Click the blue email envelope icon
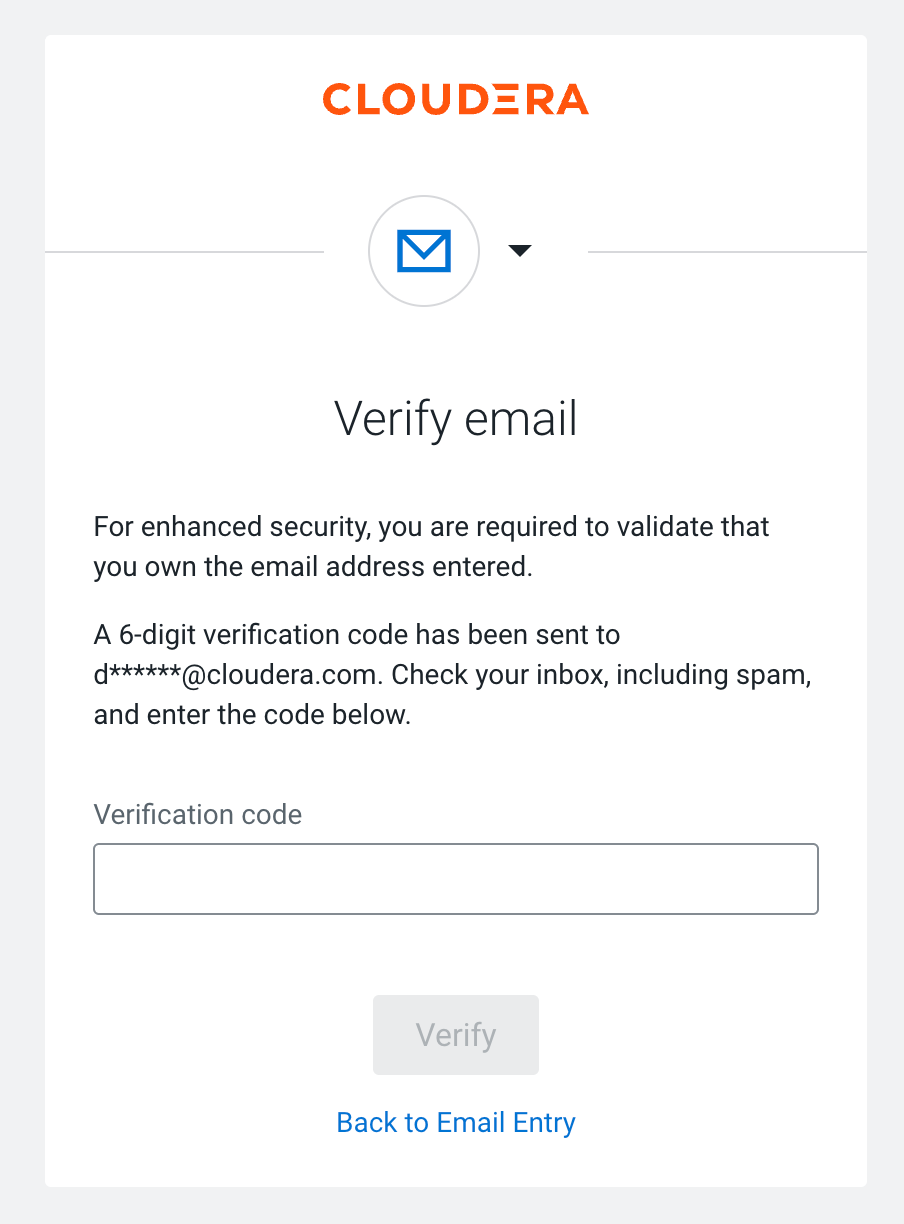904x1224 pixels. point(424,250)
